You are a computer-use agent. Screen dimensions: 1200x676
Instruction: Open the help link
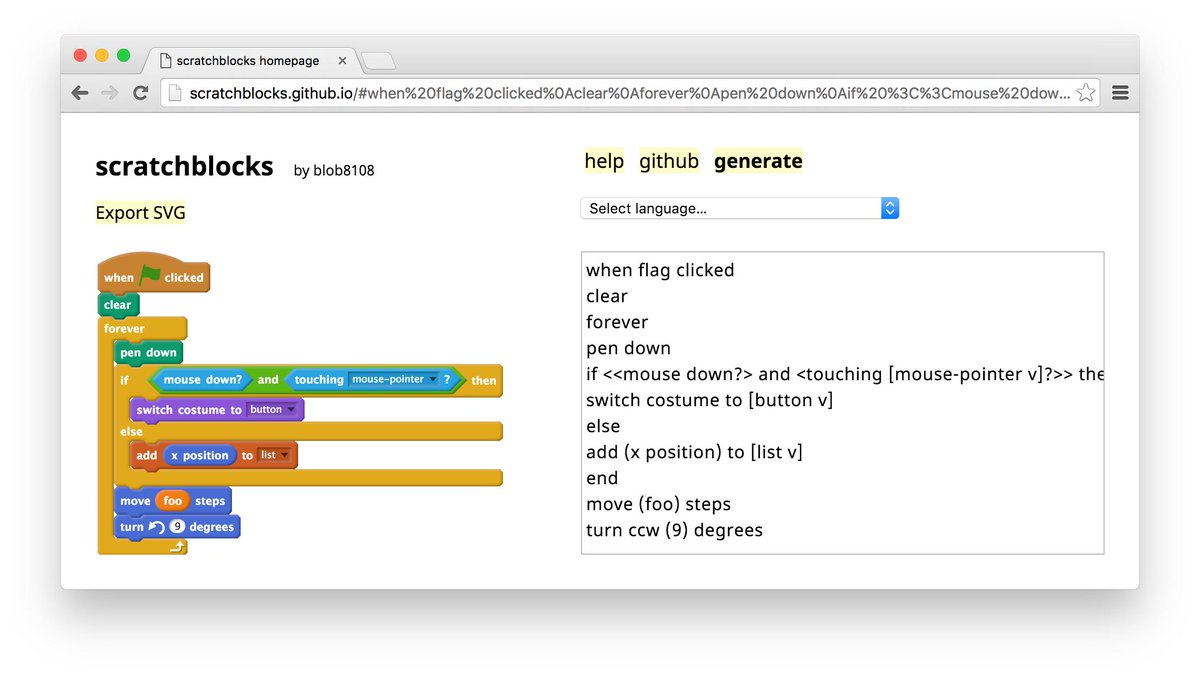[604, 161]
